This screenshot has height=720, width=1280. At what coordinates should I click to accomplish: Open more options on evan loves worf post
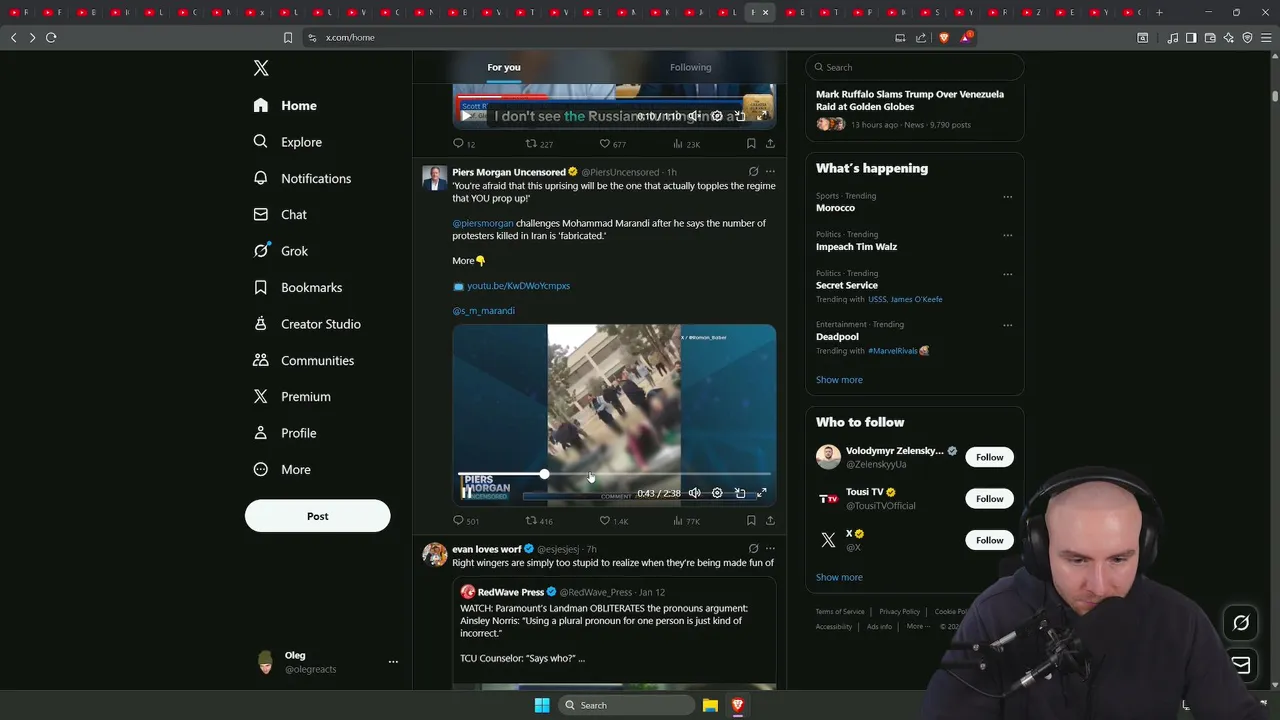coord(770,549)
